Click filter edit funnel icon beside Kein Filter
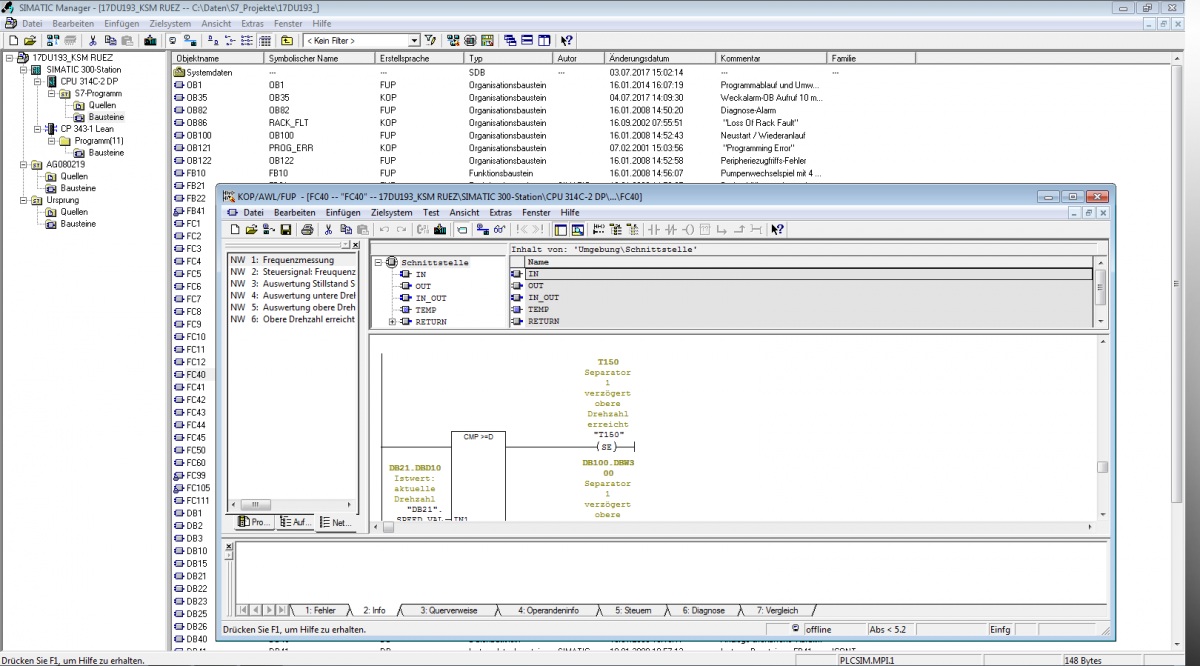Image resolution: width=1200 pixels, height=666 pixels. click(431, 41)
